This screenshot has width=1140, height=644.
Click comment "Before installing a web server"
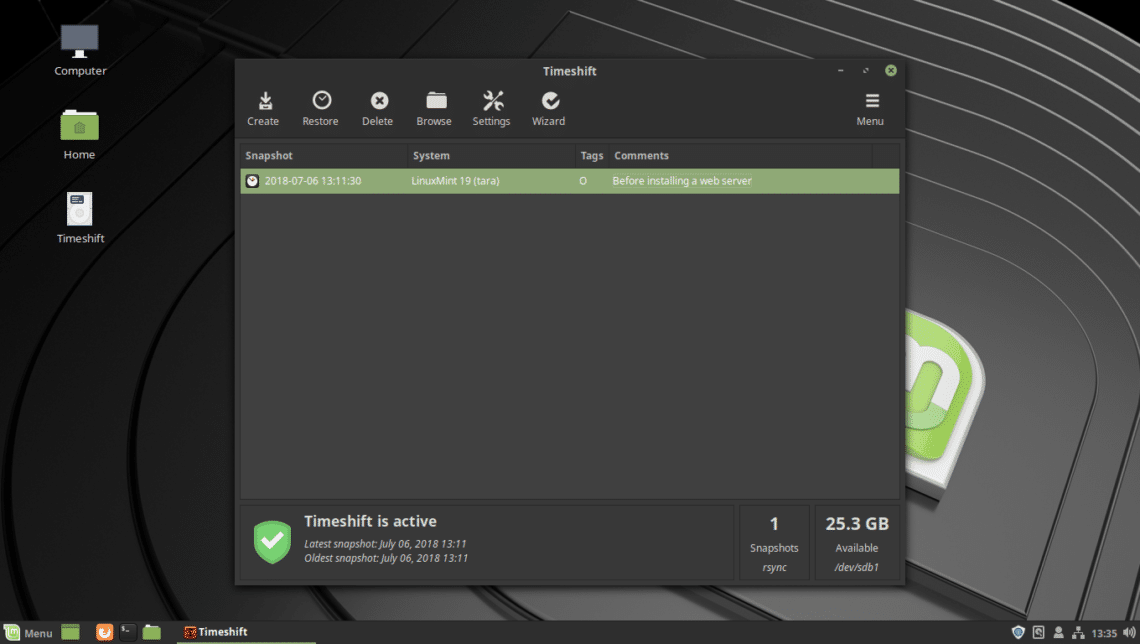point(682,181)
